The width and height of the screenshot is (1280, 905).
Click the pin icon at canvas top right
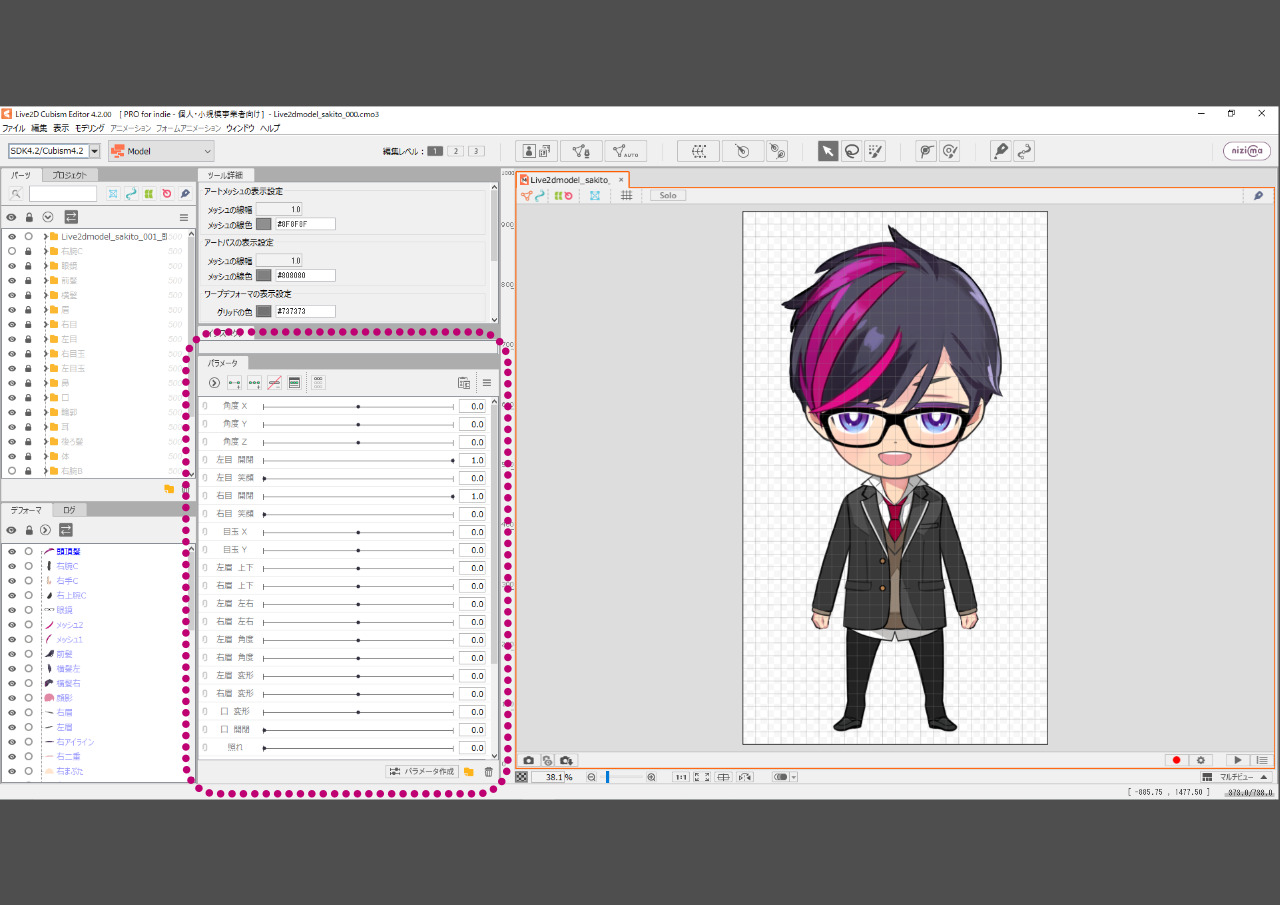[1258, 196]
